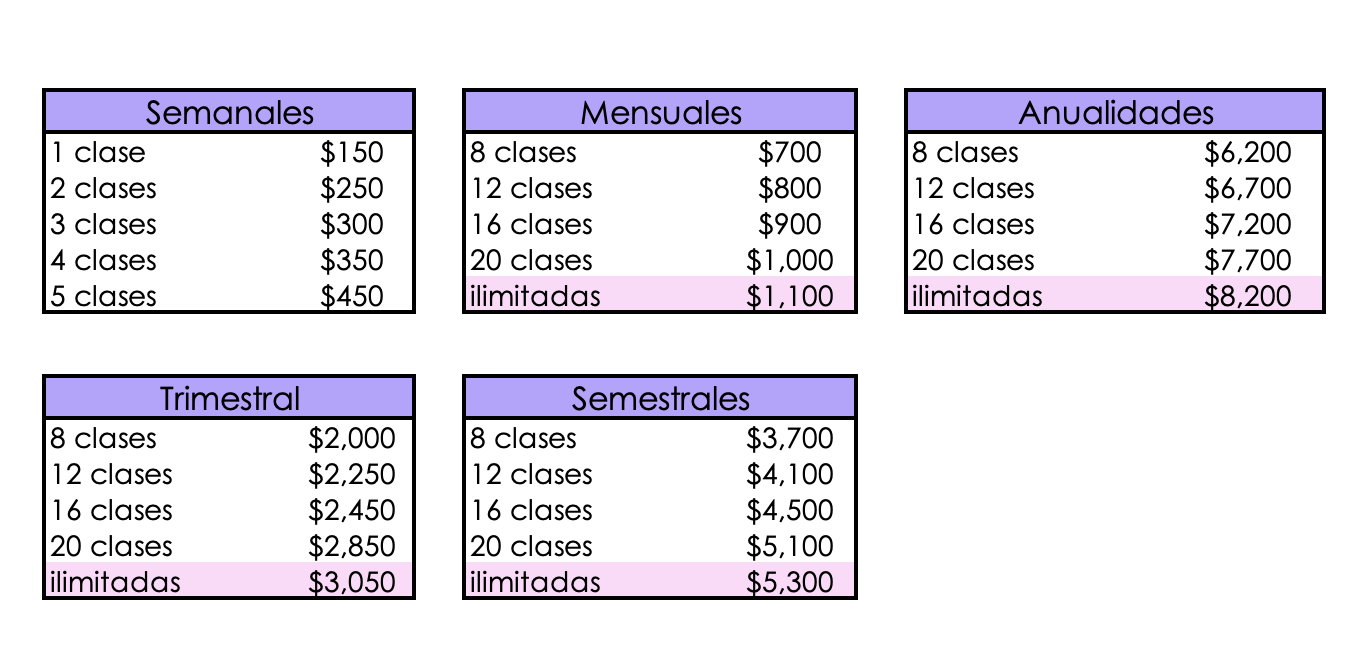The width and height of the screenshot is (1366, 662).
Task: Select the Mensuales header cell
Action: tap(660, 112)
